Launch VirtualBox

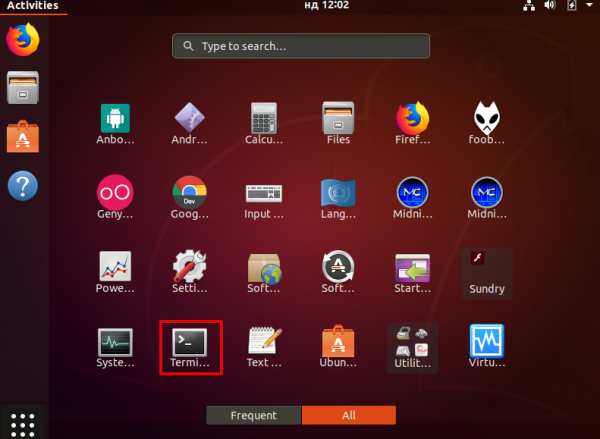coord(487,347)
